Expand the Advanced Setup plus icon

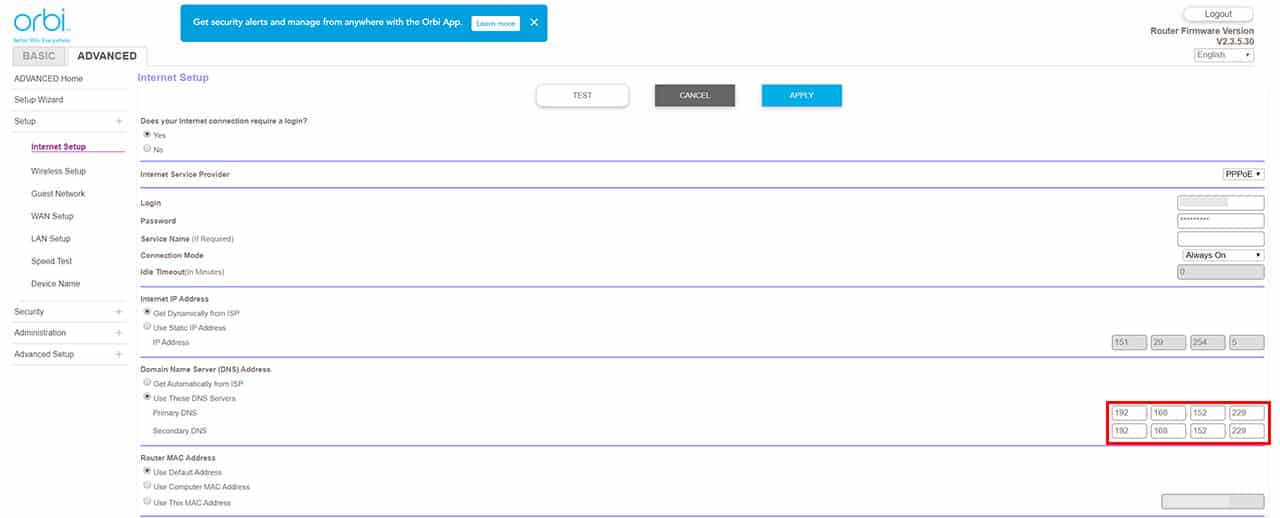tap(119, 354)
